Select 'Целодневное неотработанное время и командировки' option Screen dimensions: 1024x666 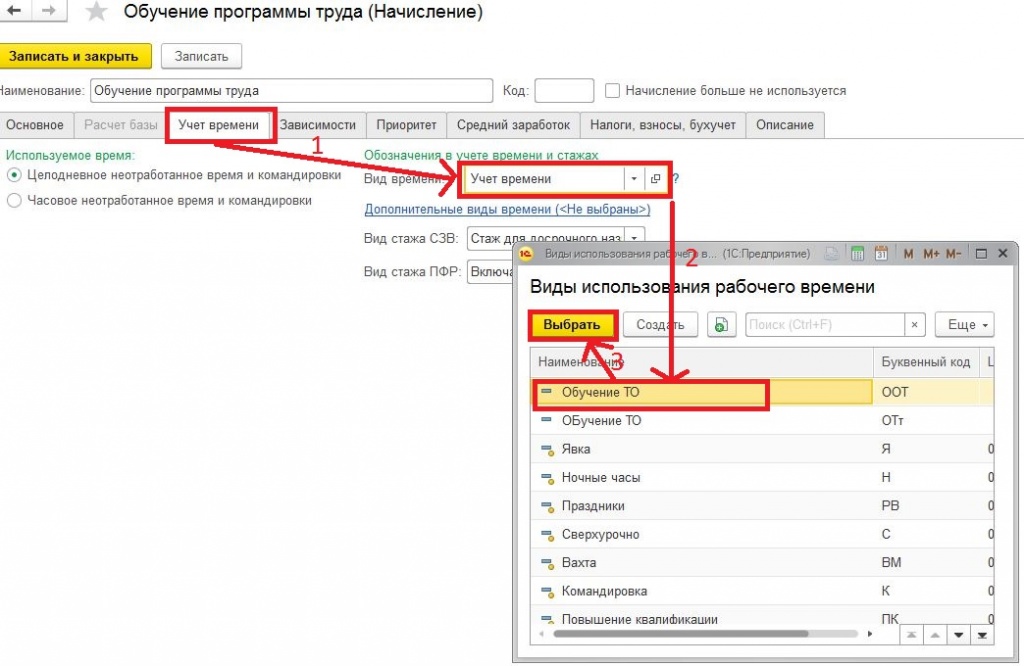[x=14, y=175]
